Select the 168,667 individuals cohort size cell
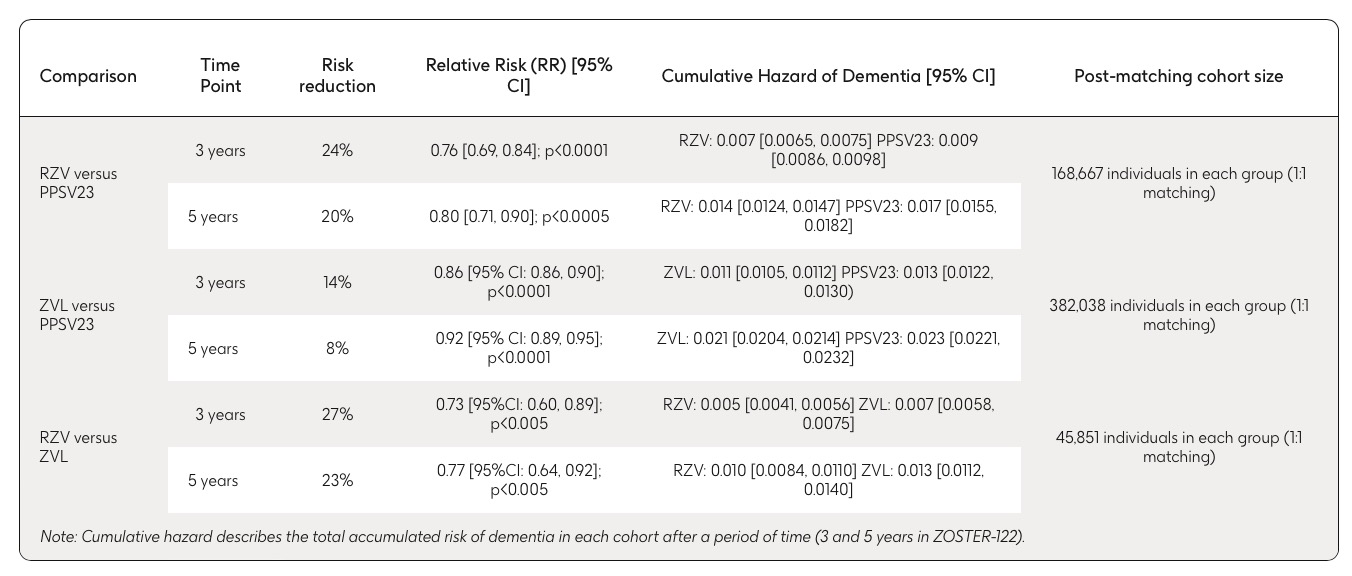 pyautogui.click(x=1179, y=183)
